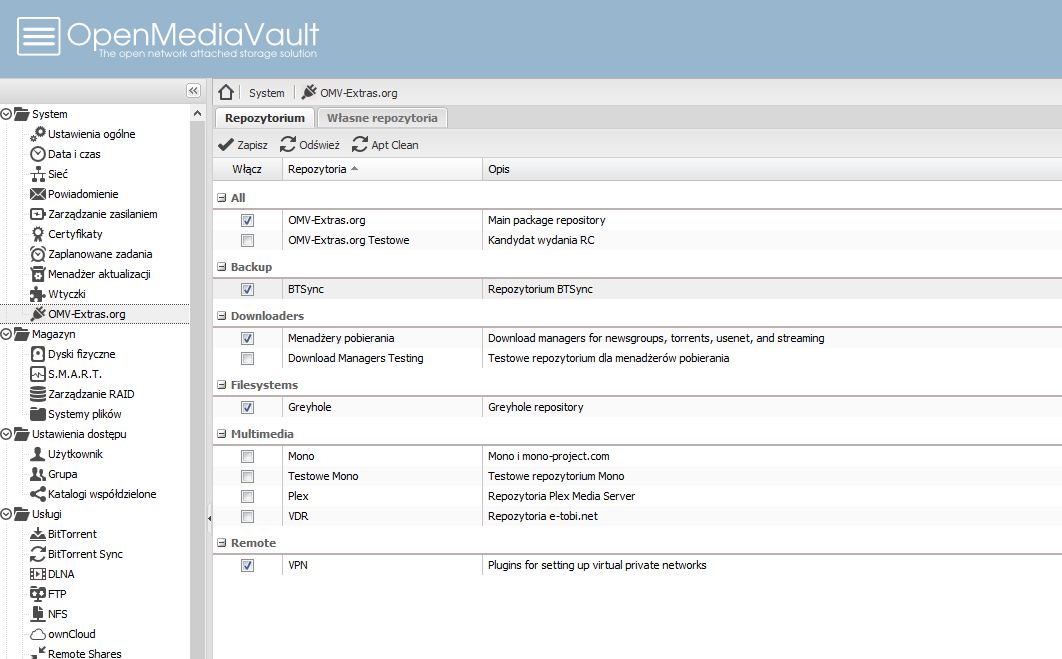The image size is (1062, 659).
Task: Enable the Mono repository checkbox
Action: [x=247, y=456]
